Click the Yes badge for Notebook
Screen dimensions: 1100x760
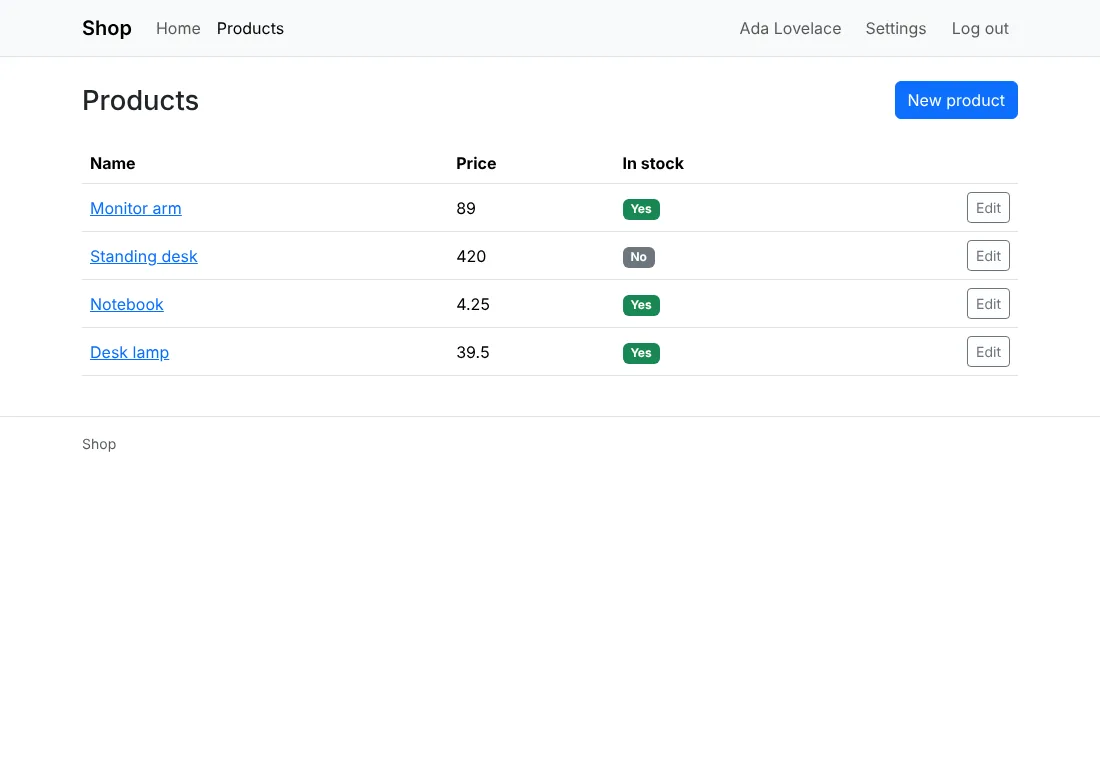tap(641, 305)
